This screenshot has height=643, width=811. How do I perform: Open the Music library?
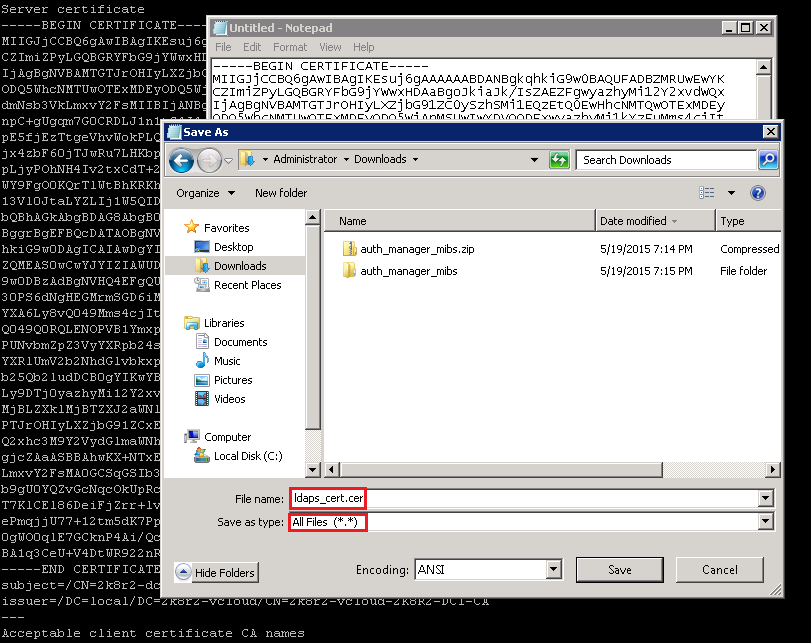pos(227,361)
